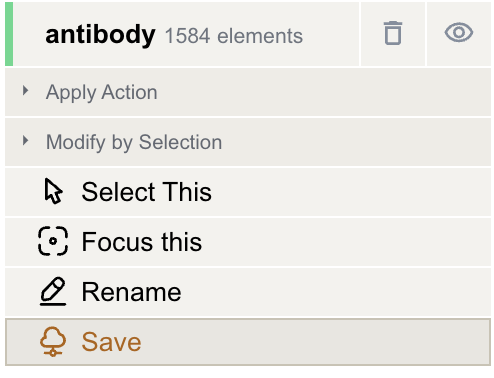The image size is (494, 378).
Task: Toggle visibility of antibody with eye icon
Action: (459, 33)
